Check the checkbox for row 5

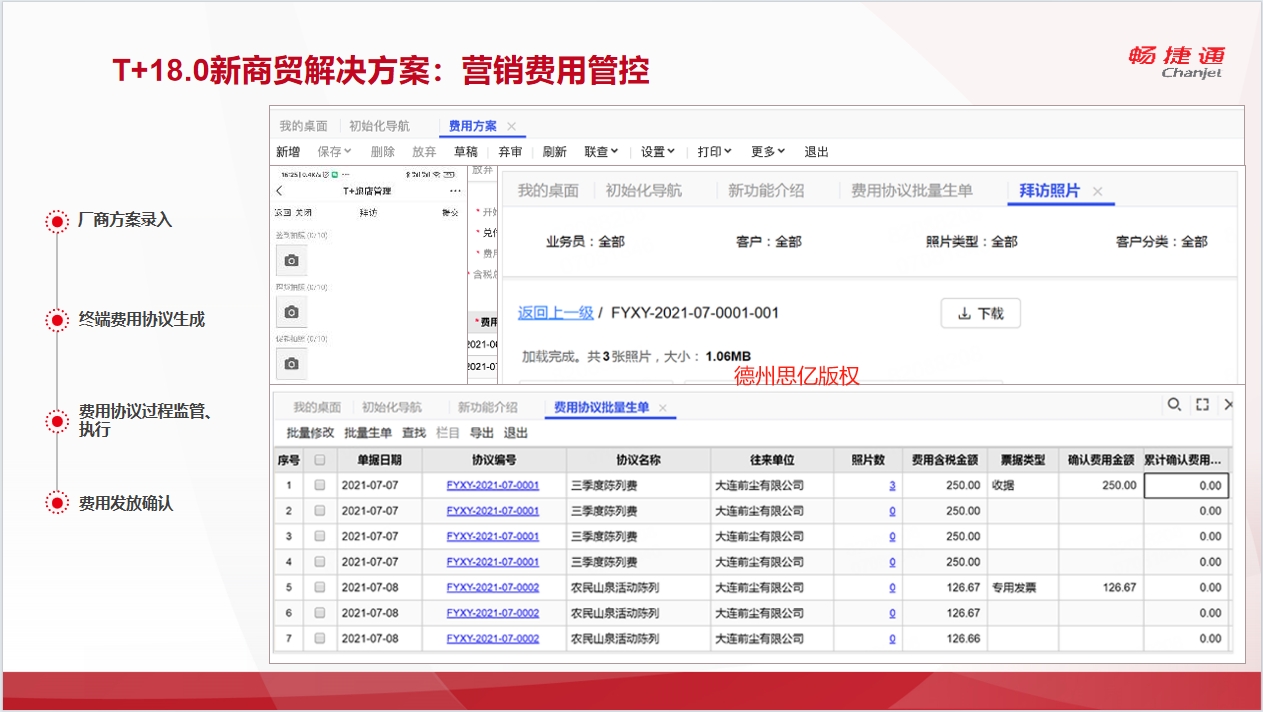pyautogui.click(x=320, y=587)
